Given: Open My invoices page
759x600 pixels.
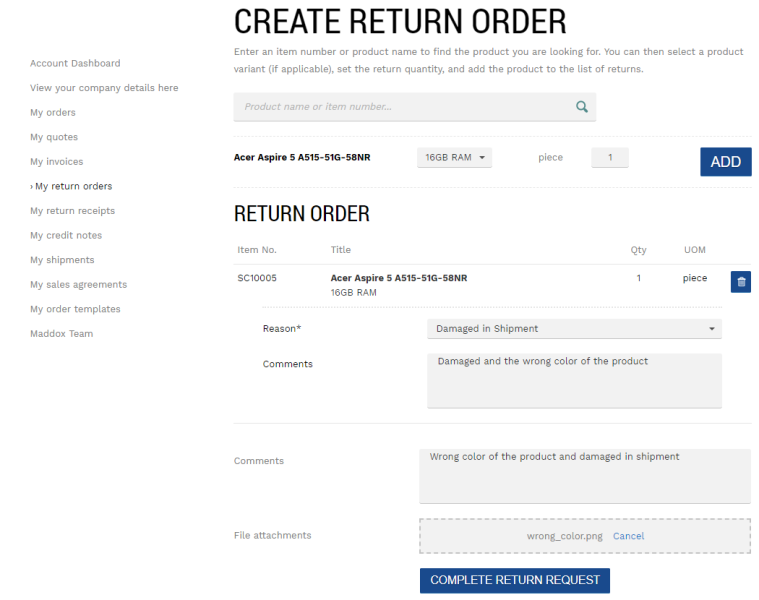Looking at the screenshot, I should [57, 162].
